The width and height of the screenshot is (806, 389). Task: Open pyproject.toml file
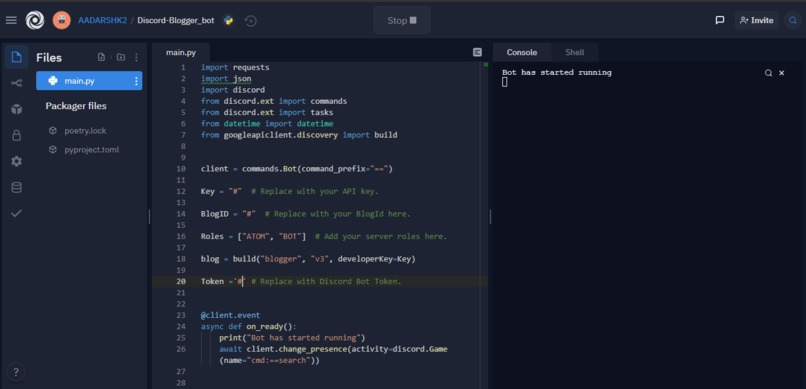click(x=91, y=150)
